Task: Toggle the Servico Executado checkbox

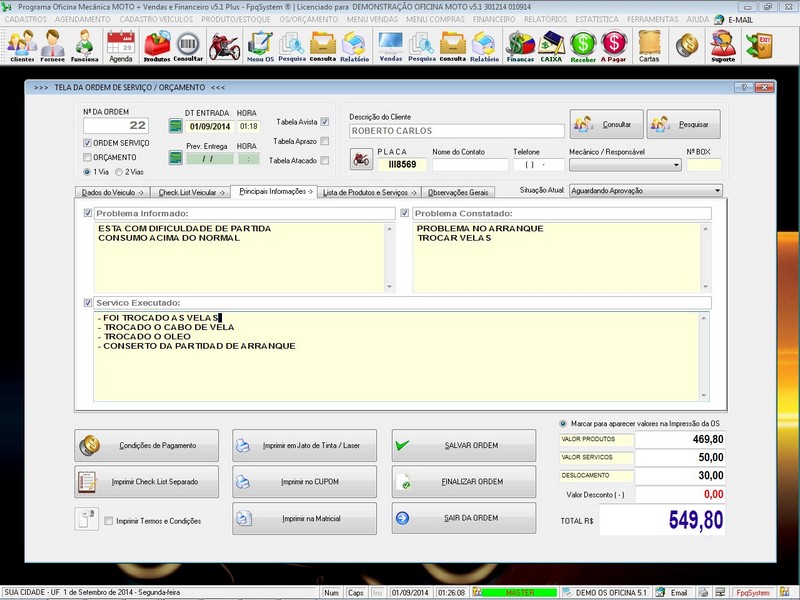Action: pos(88,303)
